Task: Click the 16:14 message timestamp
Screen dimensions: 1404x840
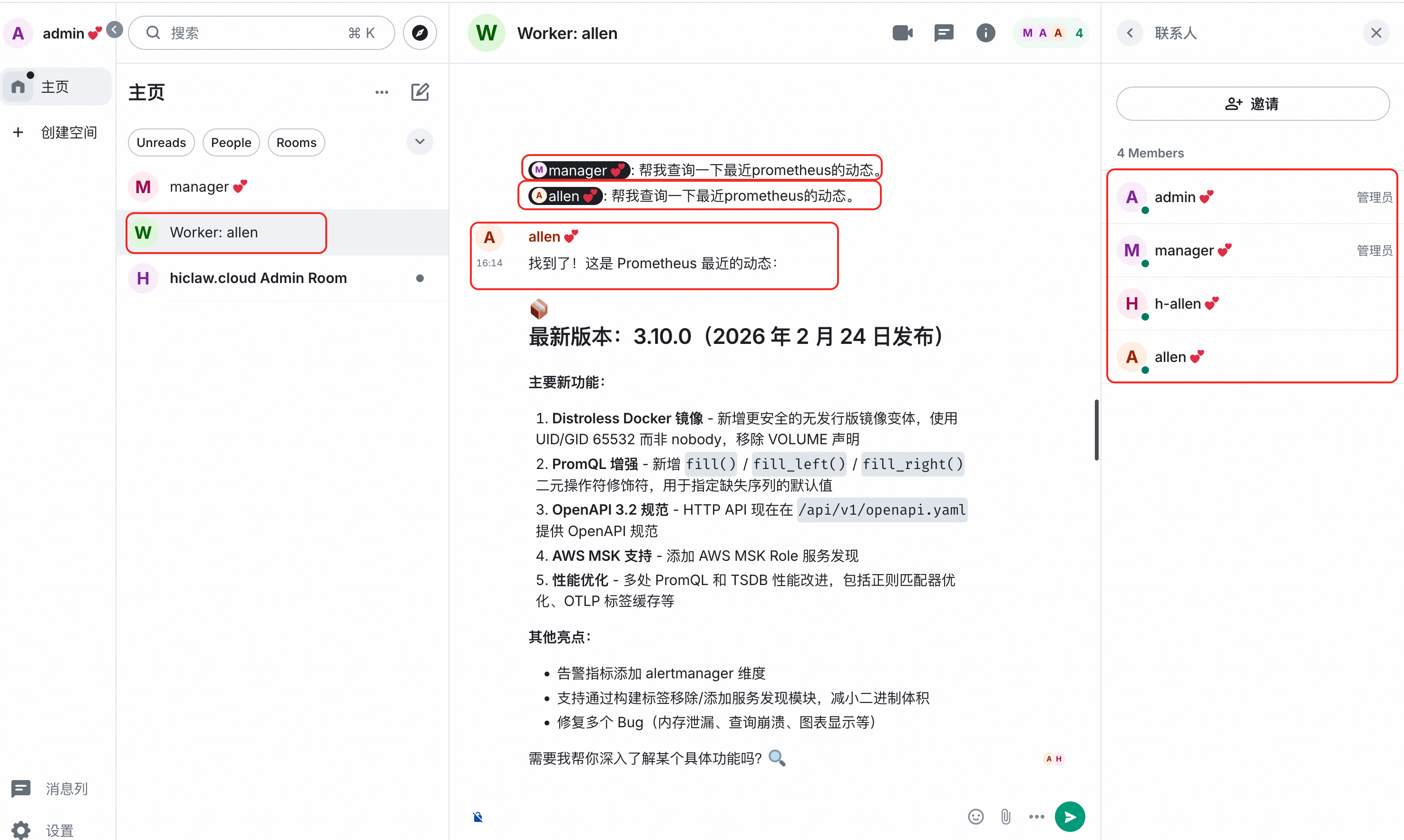Action: (x=489, y=263)
